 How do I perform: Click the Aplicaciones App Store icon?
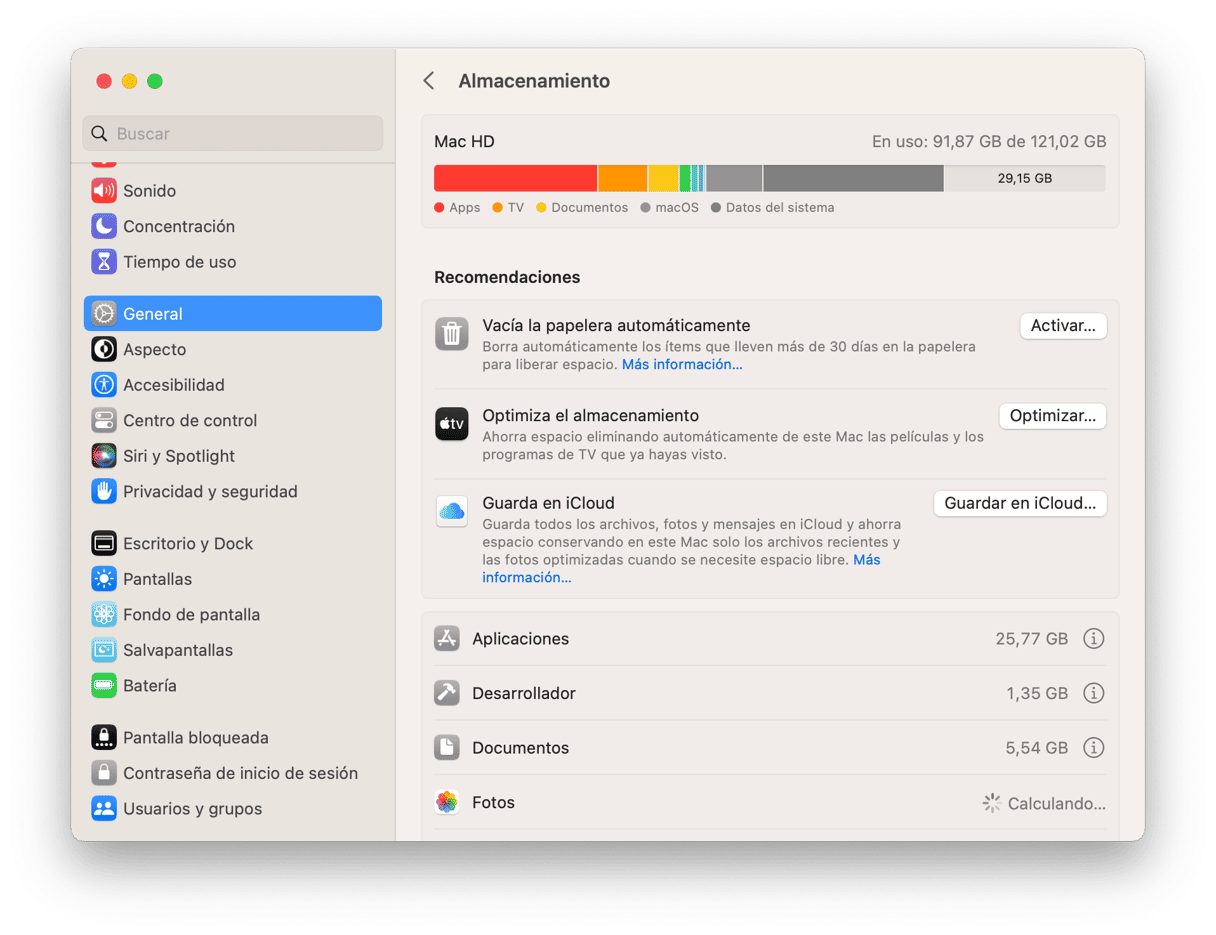pyautogui.click(x=447, y=638)
